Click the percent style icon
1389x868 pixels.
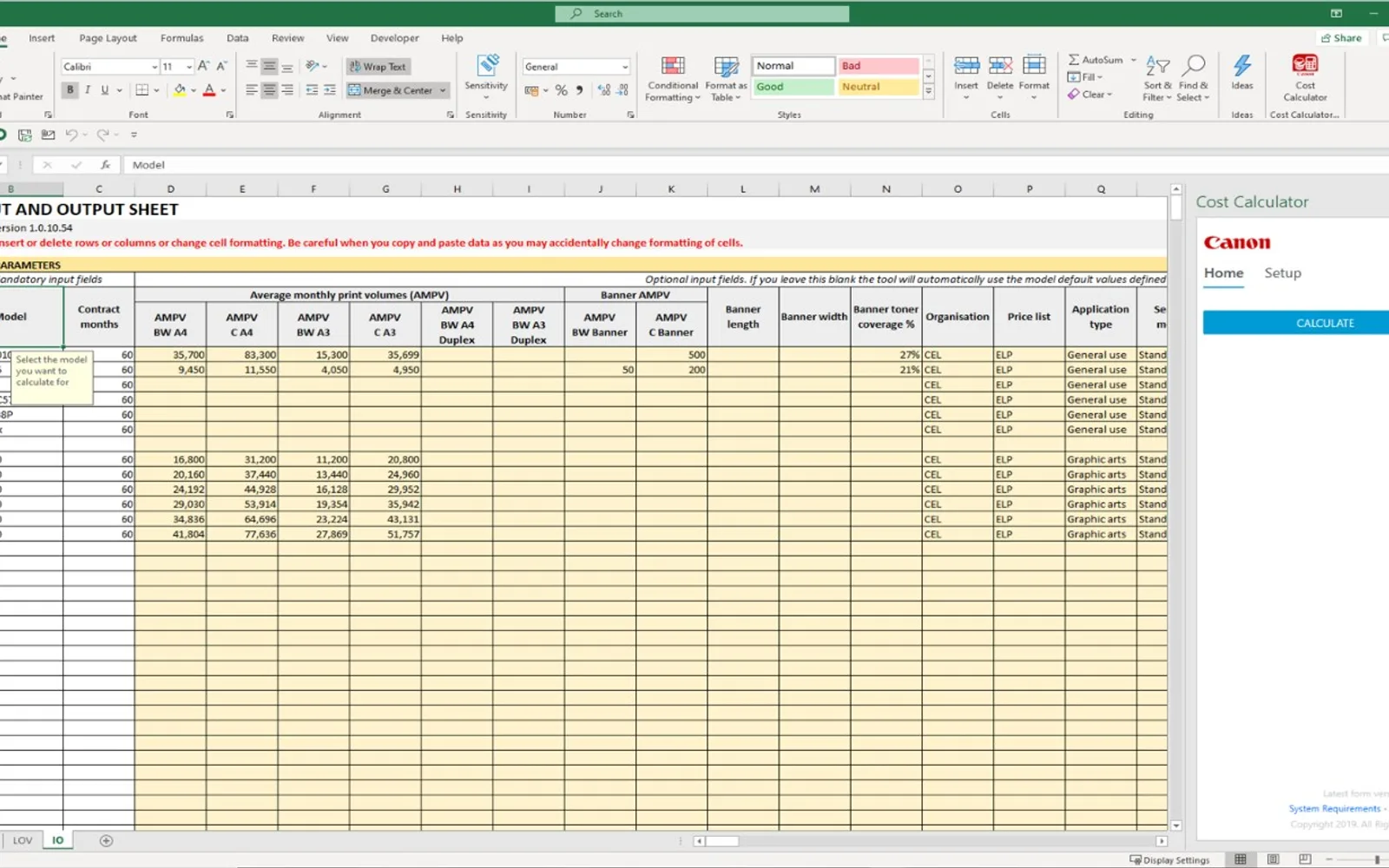pyautogui.click(x=562, y=90)
